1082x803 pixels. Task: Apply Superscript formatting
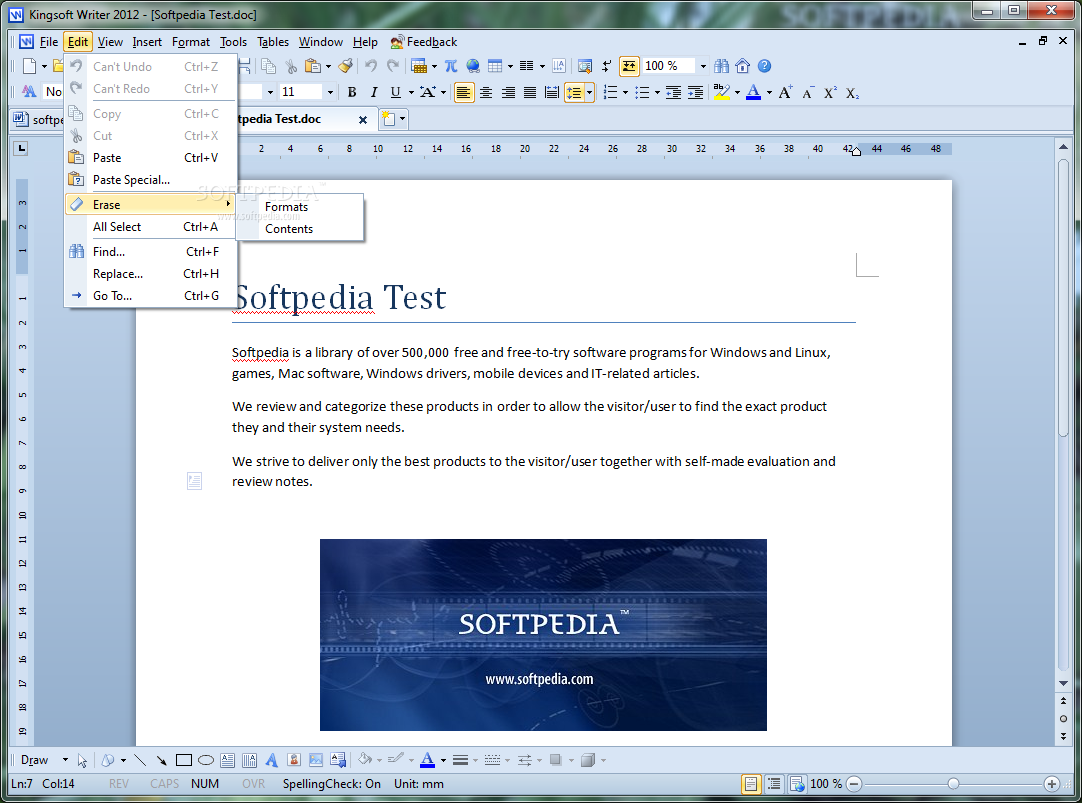830,92
